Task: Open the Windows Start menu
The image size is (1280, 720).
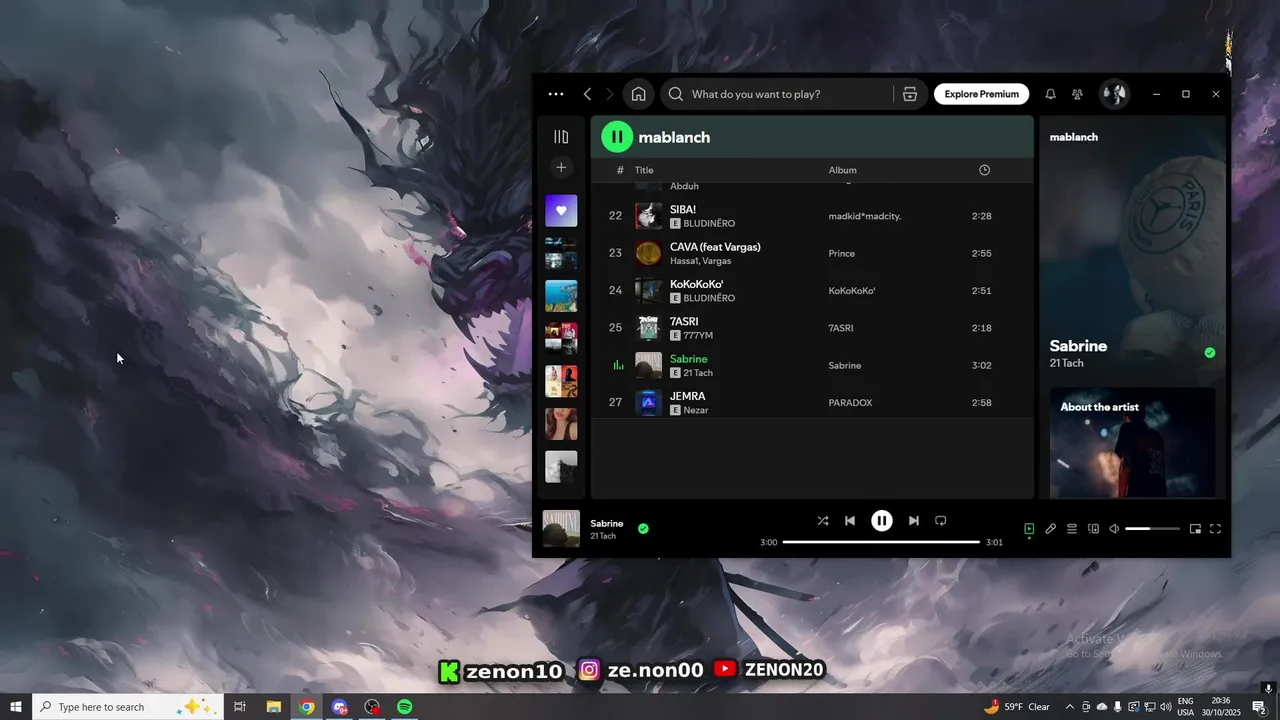Action: pos(16,707)
